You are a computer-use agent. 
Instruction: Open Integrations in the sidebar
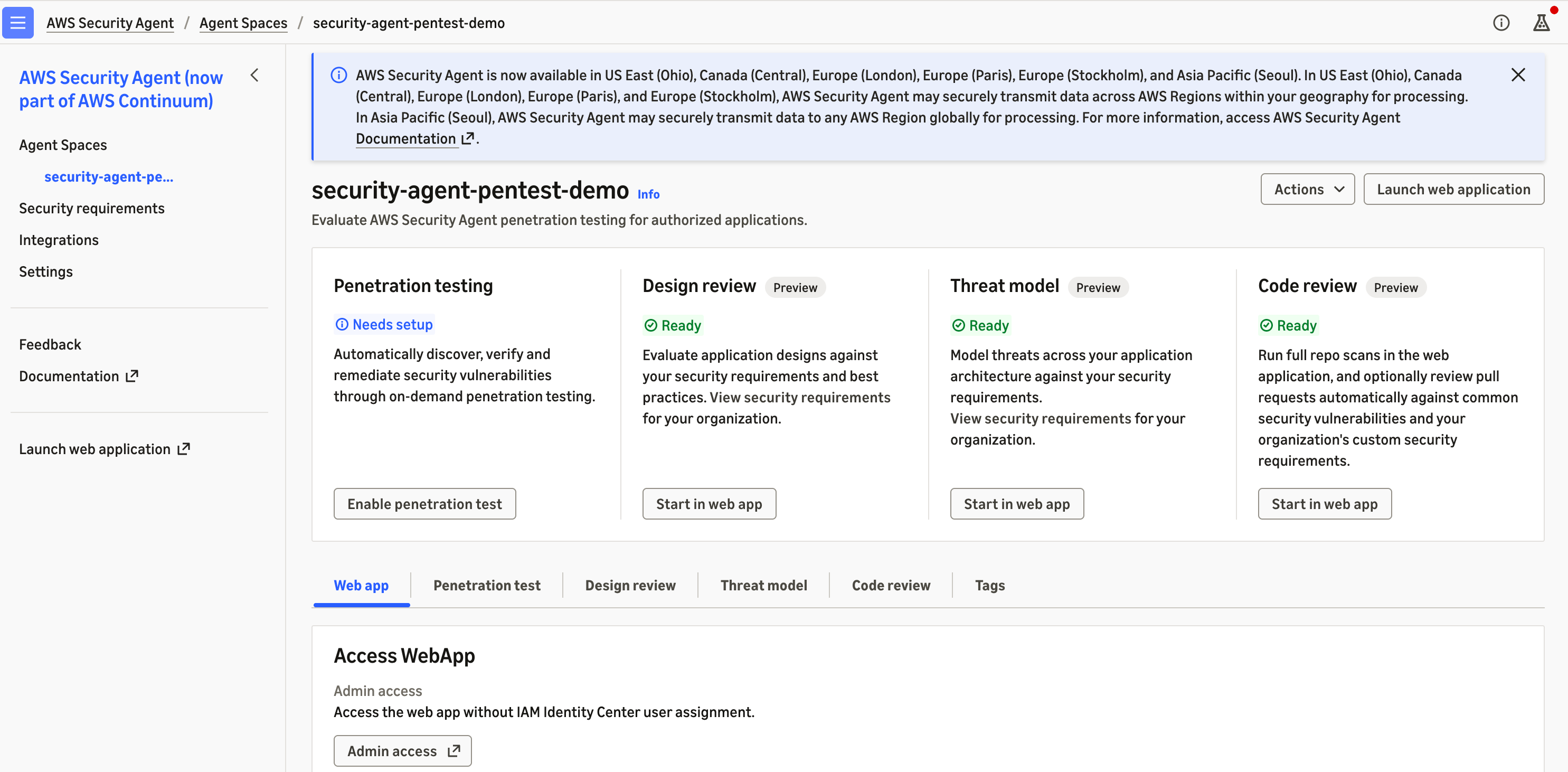[x=59, y=240]
